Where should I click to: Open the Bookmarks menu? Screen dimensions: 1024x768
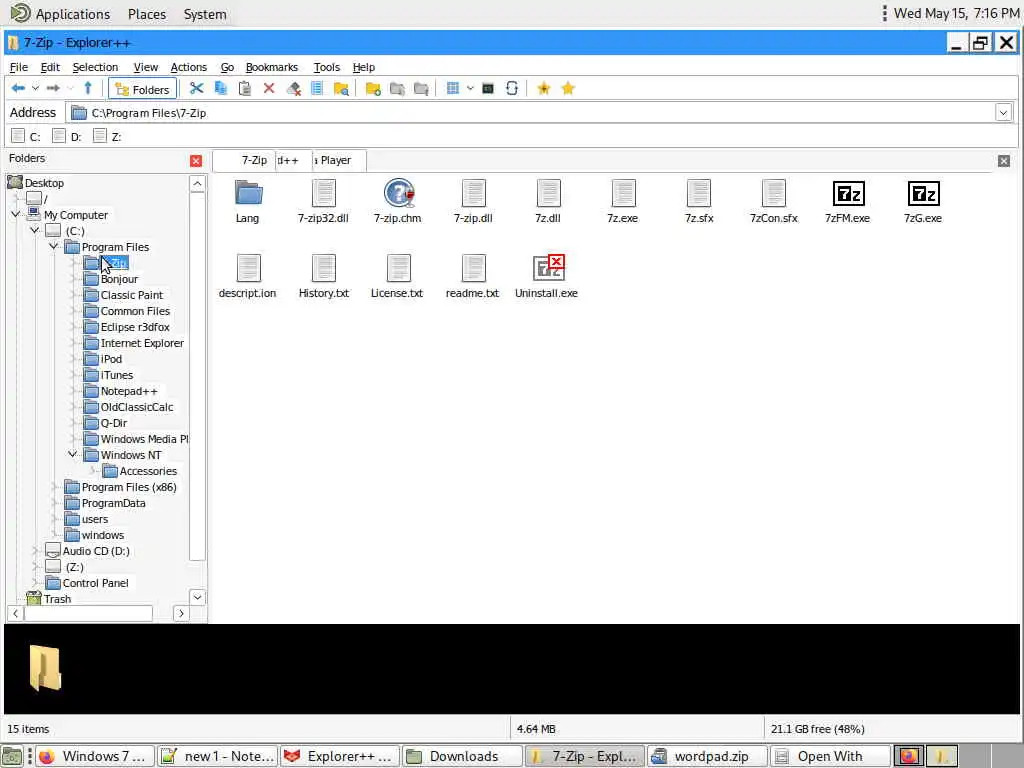pos(272,67)
